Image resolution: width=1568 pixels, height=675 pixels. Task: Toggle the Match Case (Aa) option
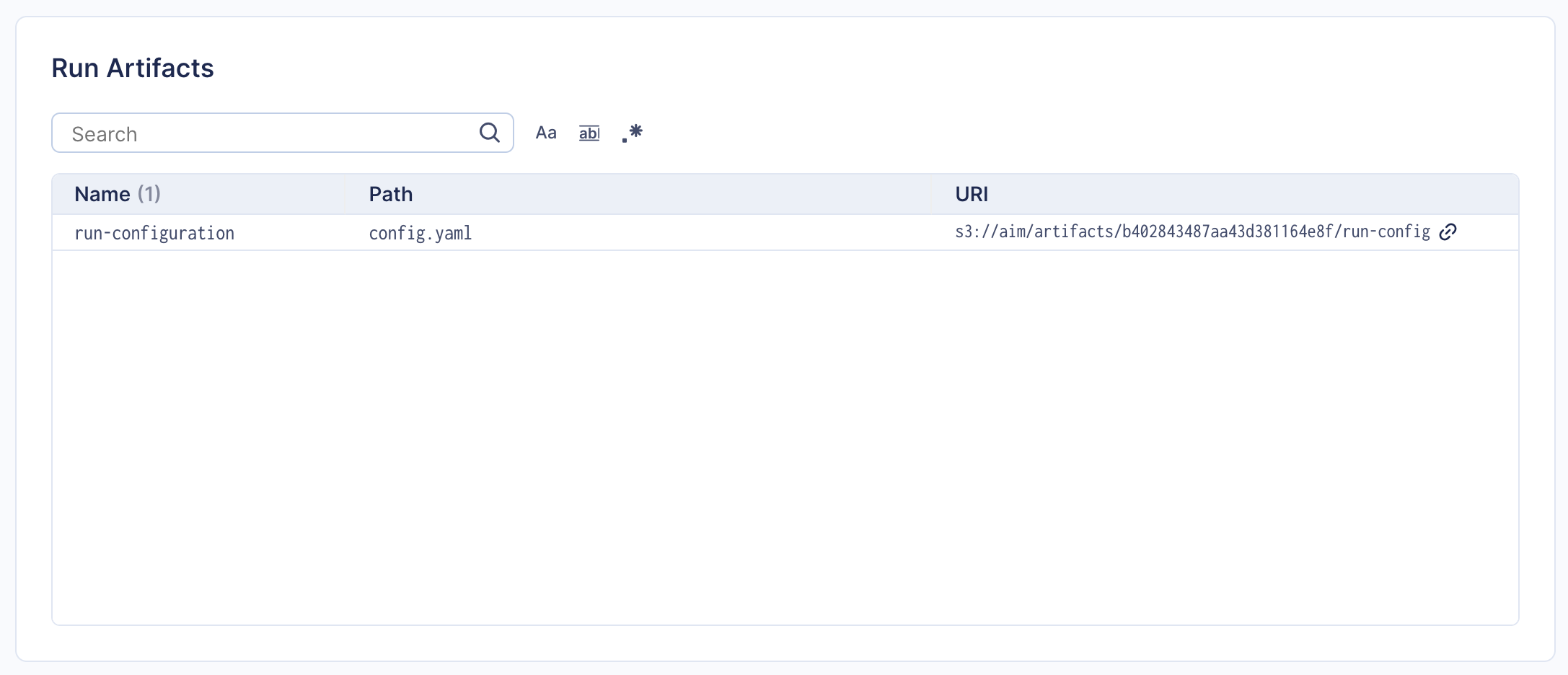click(x=546, y=133)
